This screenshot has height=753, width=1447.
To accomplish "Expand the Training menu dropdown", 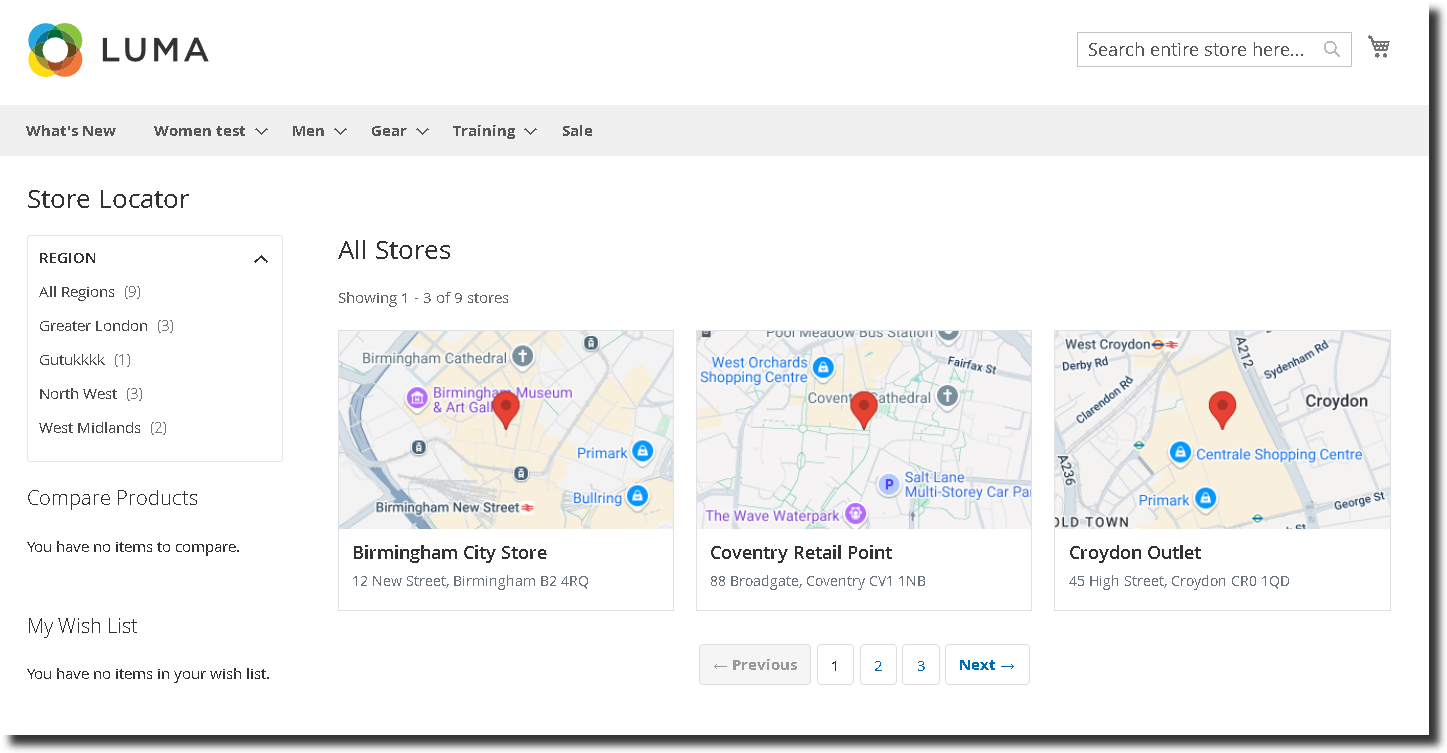I will [530, 131].
